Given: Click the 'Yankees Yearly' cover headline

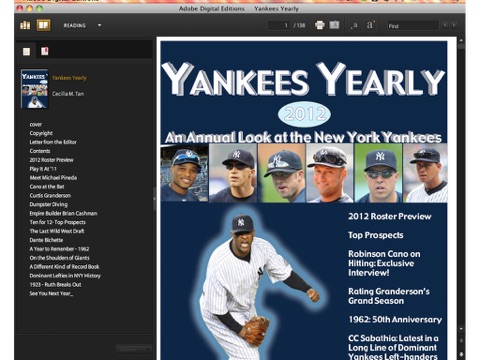Looking at the screenshot, I should pos(303,80).
